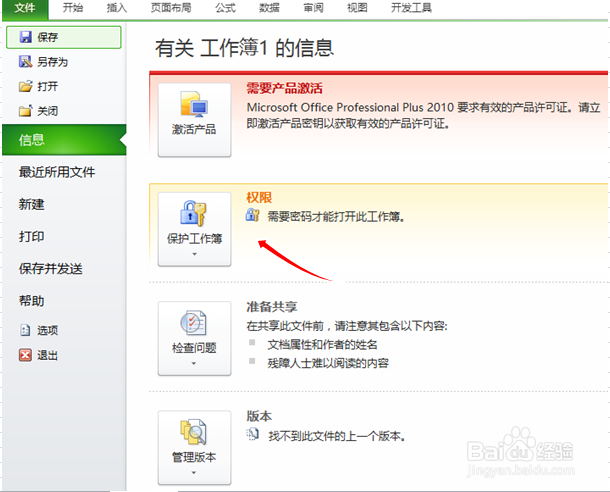Click small lock icon beside password required text
610x492 pixels.
pos(252,215)
